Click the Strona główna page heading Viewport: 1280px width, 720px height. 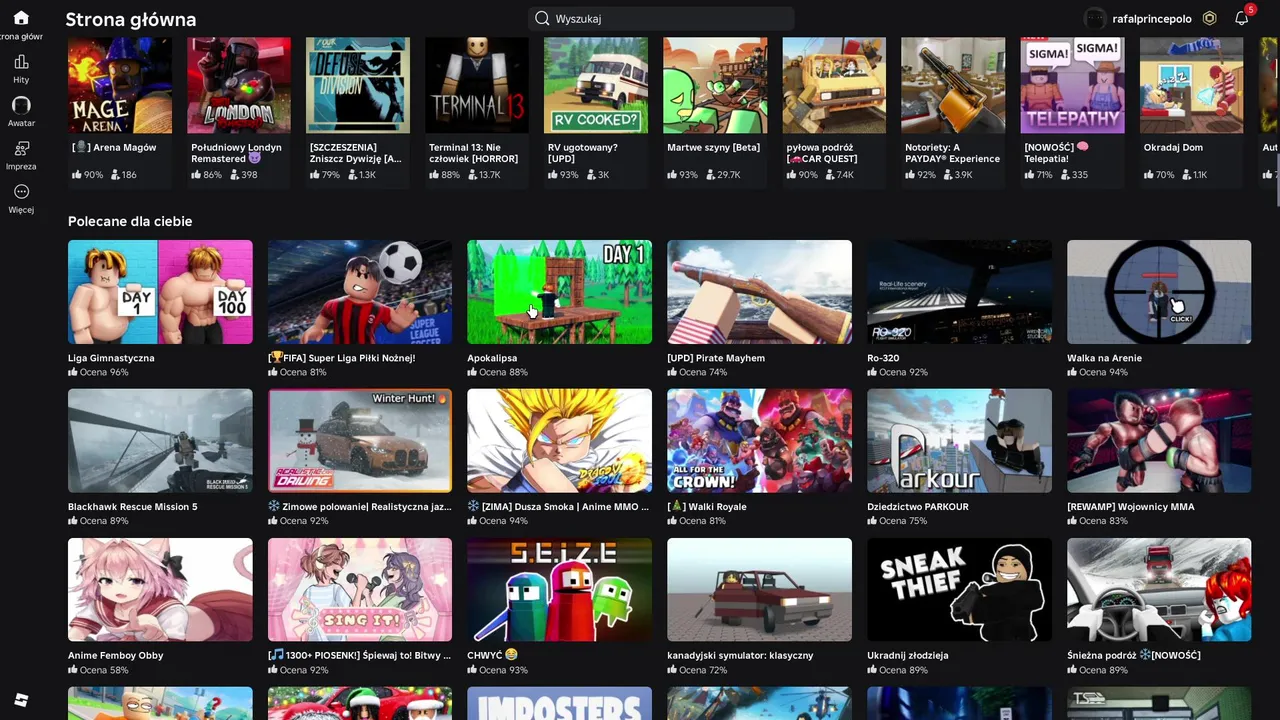pos(131,20)
